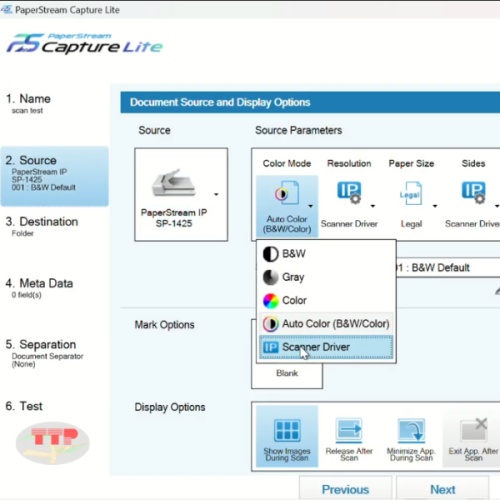Choose Auto Color (B&W/Color) menu entry
500x500 pixels.
click(326, 324)
